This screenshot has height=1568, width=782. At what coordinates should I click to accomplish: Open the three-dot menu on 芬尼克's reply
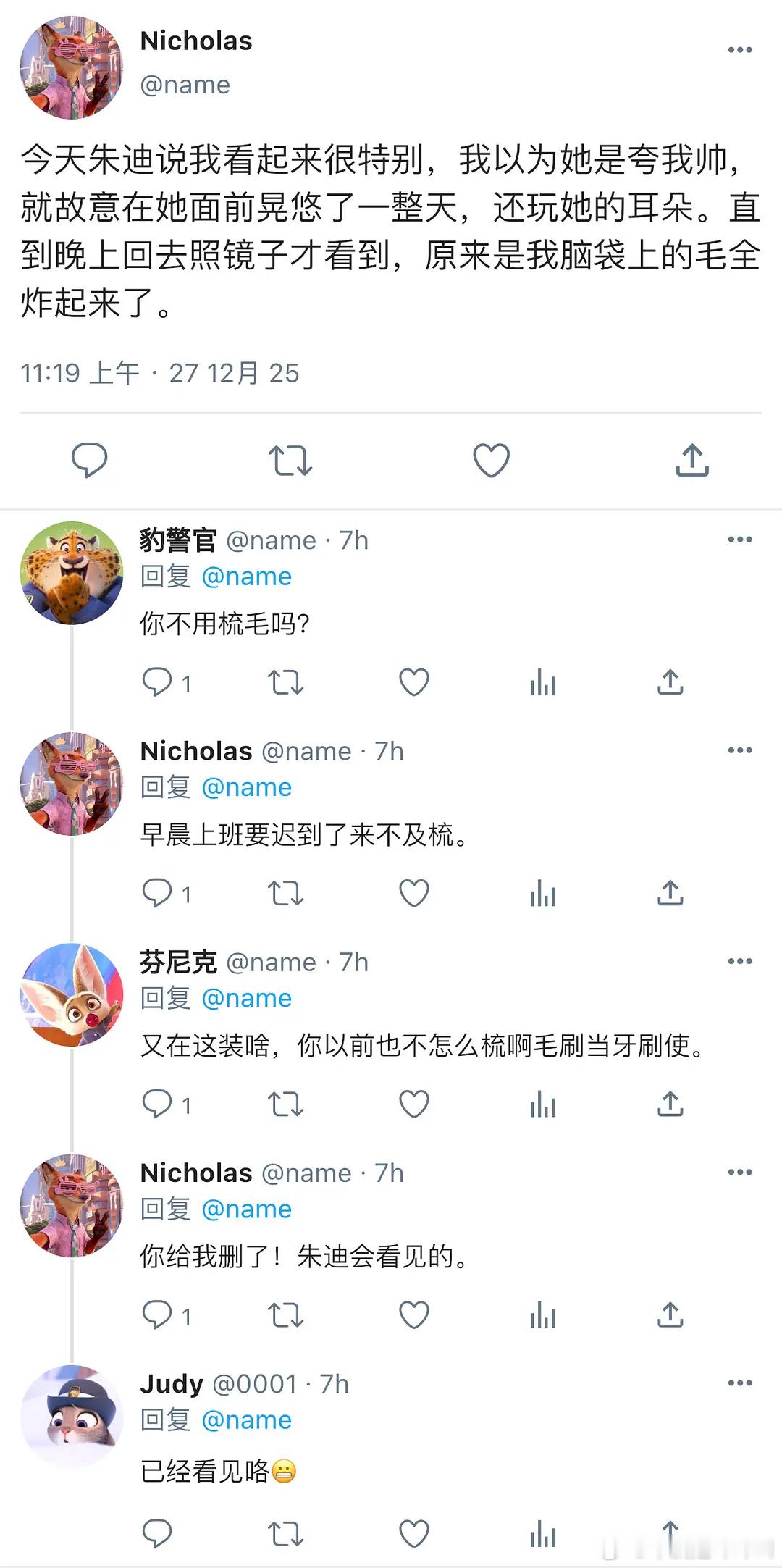pyautogui.click(x=740, y=961)
